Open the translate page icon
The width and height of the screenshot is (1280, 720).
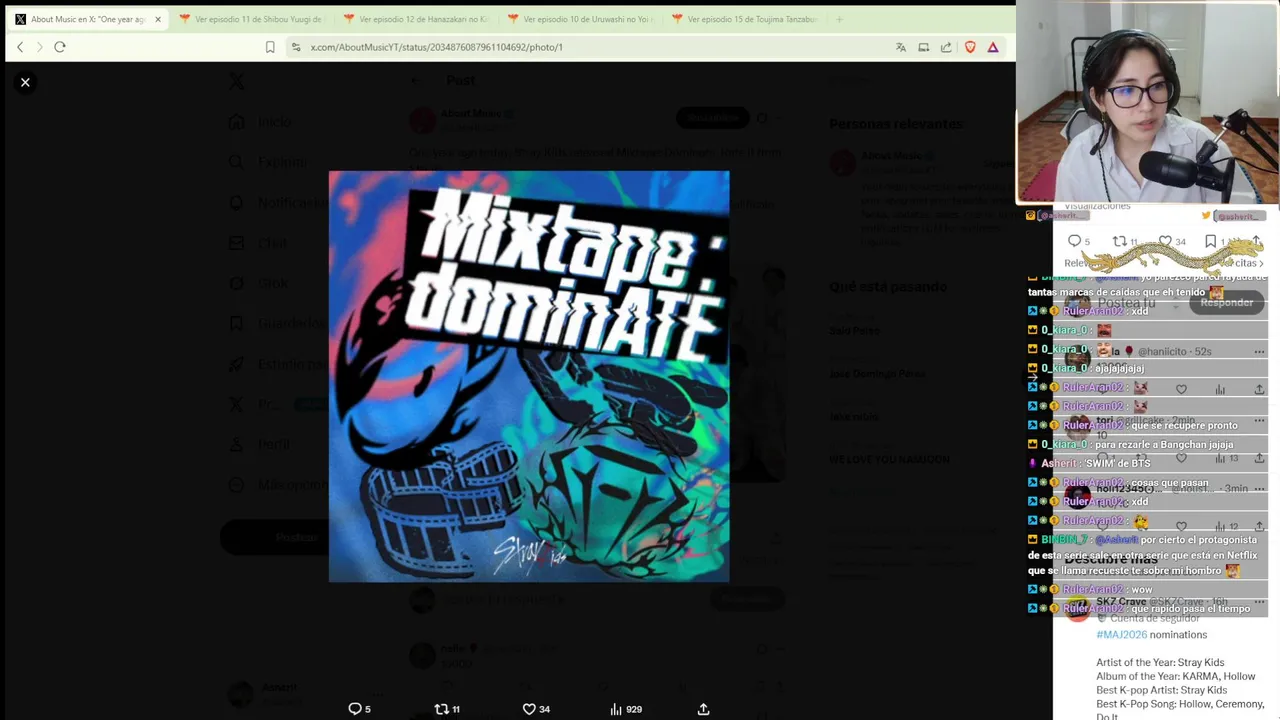point(901,47)
